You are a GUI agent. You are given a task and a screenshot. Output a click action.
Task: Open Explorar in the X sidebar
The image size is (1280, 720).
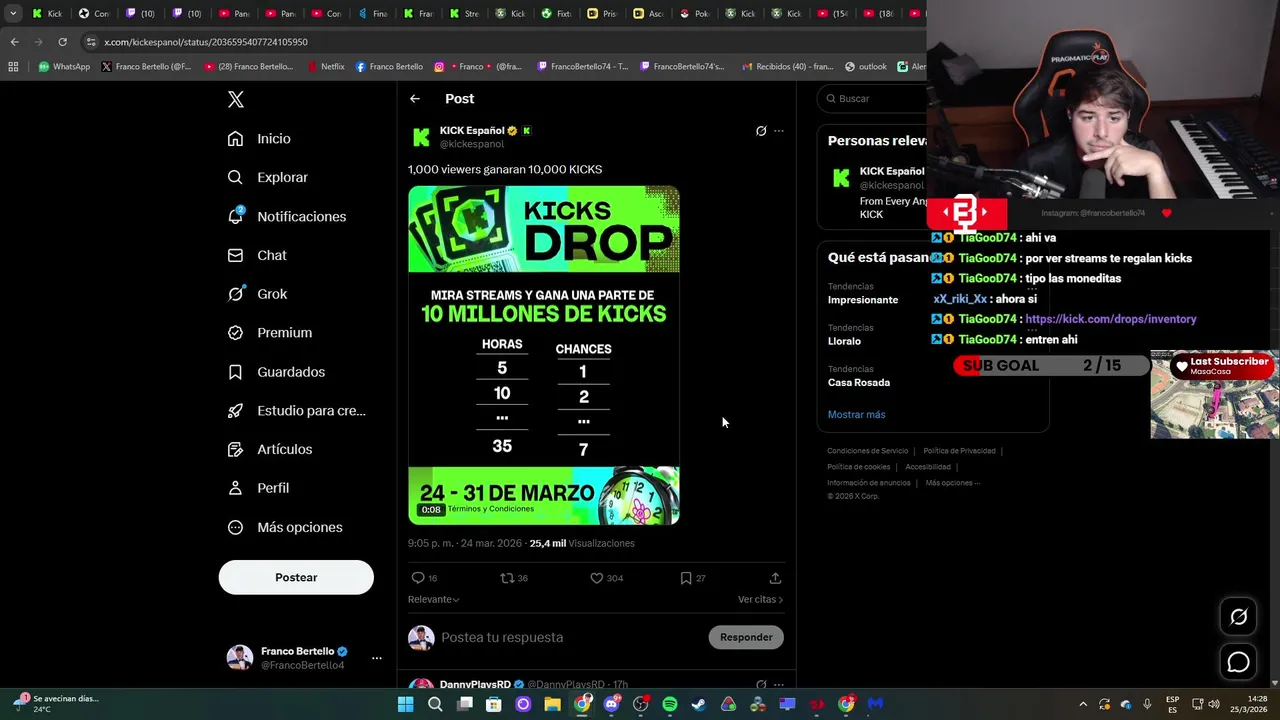pyautogui.click(x=267, y=177)
